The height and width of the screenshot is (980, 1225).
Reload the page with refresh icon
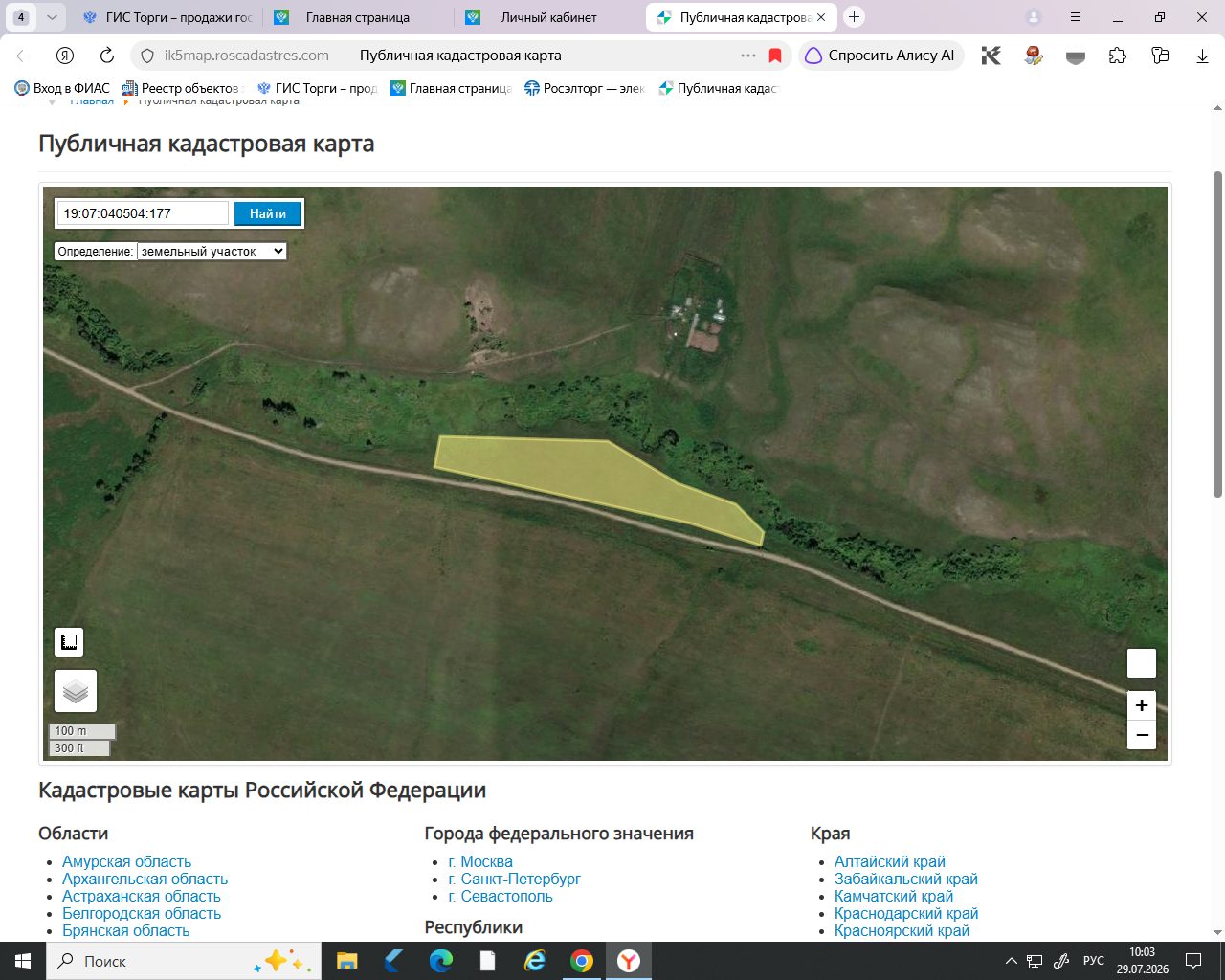(x=107, y=56)
